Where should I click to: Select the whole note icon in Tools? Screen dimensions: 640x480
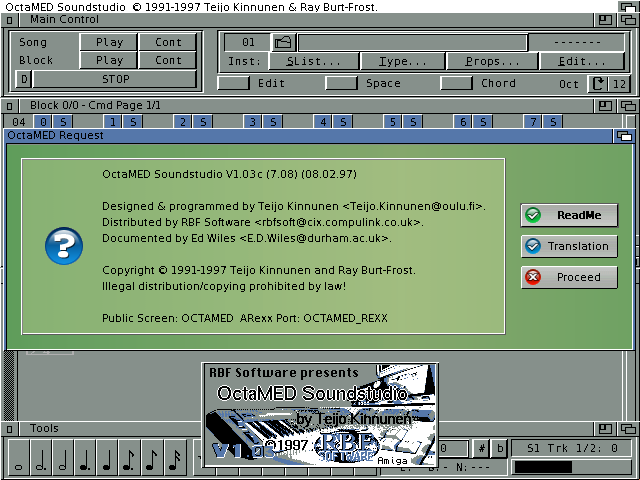[18, 461]
